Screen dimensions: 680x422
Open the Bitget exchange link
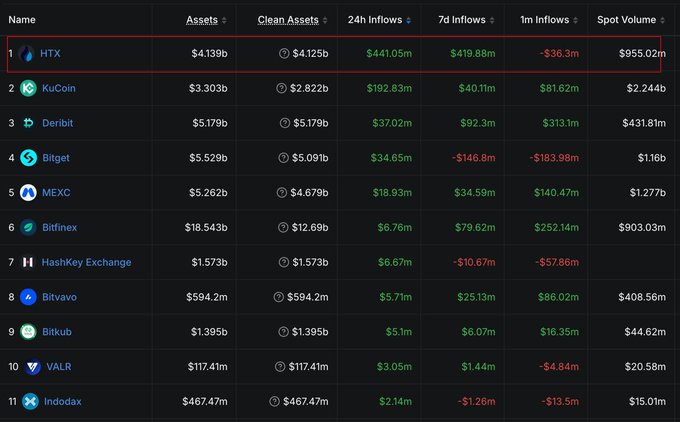pyautogui.click(x=56, y=158)
